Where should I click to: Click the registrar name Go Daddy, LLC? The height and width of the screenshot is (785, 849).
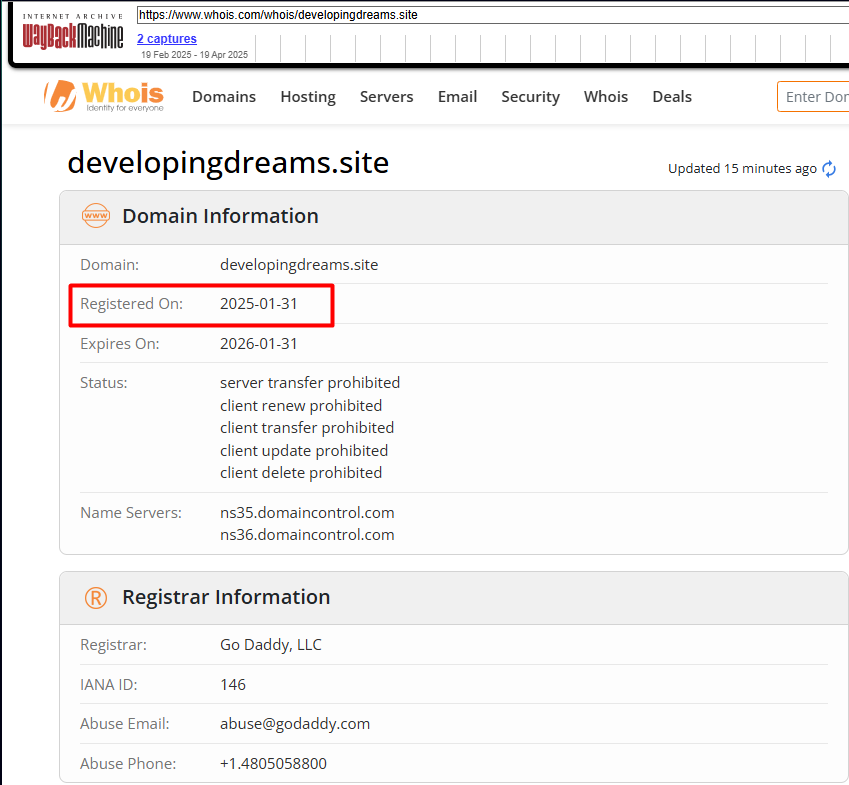point(271,645)
